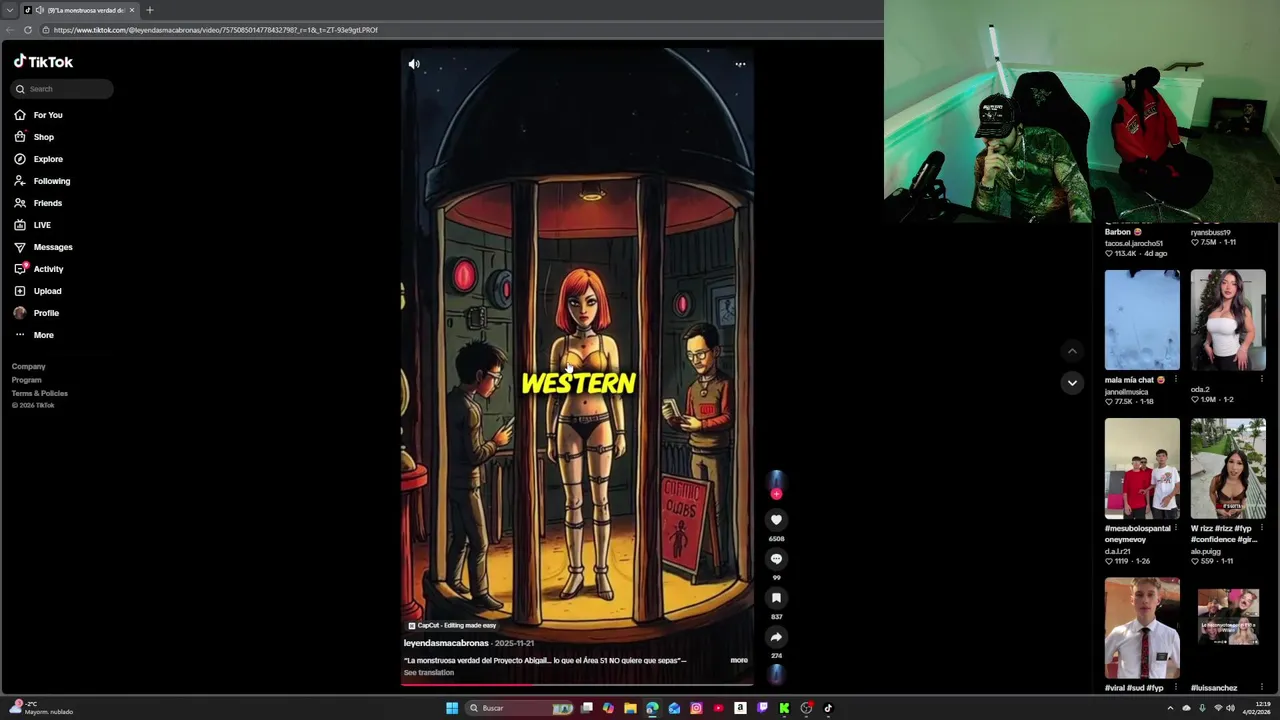Open the three-dot options on the video
The height and width of the screenshot is (720, 1280).
[x=740, y=64]
